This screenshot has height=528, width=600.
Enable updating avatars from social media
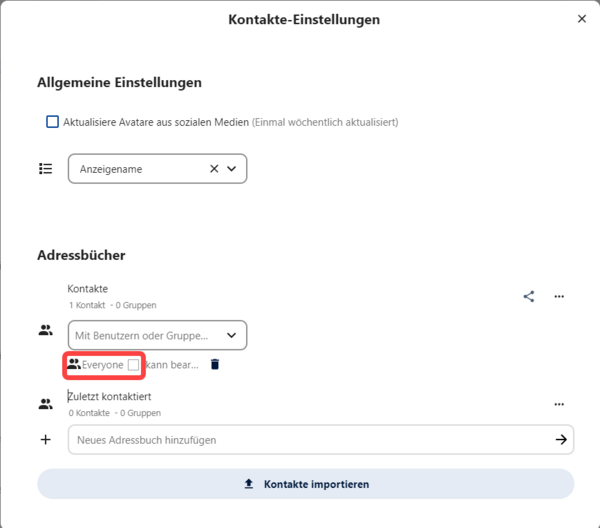click(x=52, y=122)
